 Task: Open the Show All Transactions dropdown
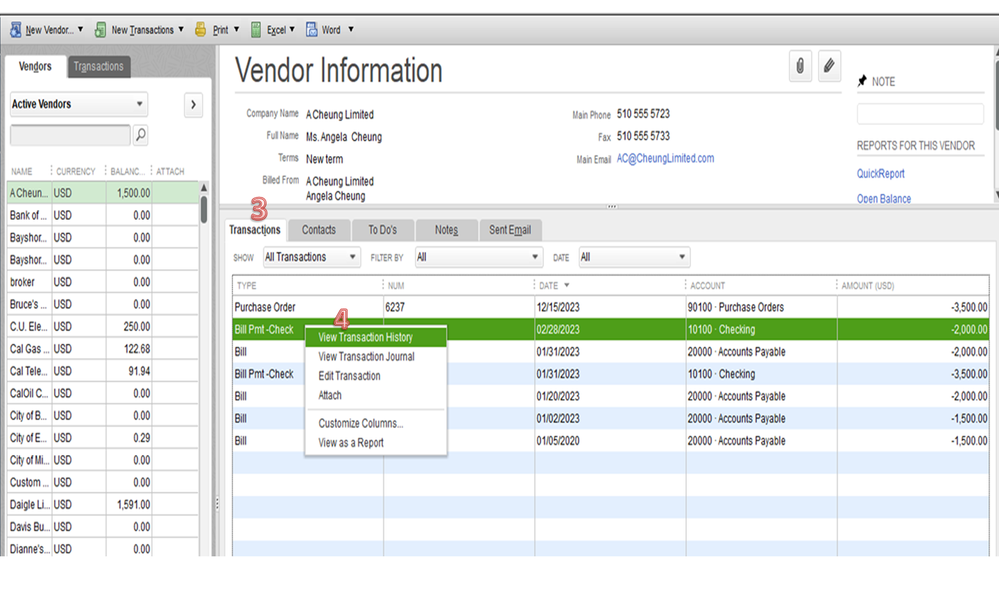click(312, 257)
